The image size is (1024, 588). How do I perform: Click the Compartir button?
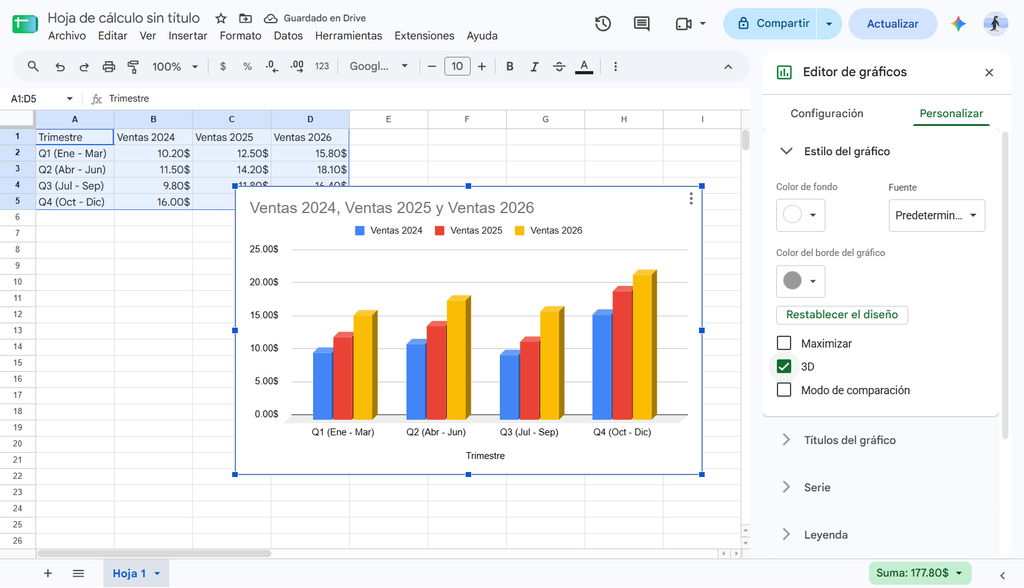(771, 24)
